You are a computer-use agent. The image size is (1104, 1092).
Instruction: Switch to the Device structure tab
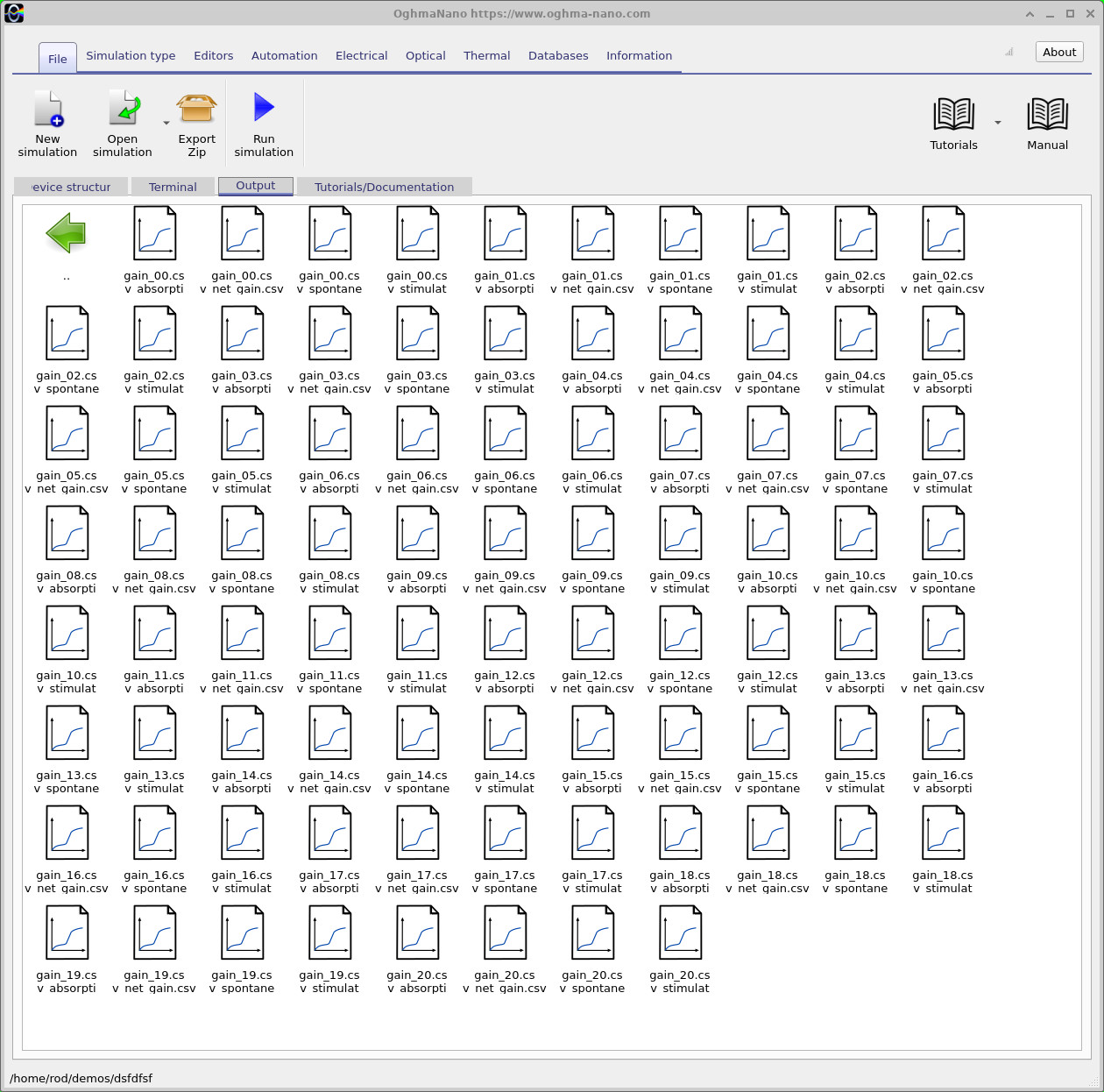(x=71, y=187)
